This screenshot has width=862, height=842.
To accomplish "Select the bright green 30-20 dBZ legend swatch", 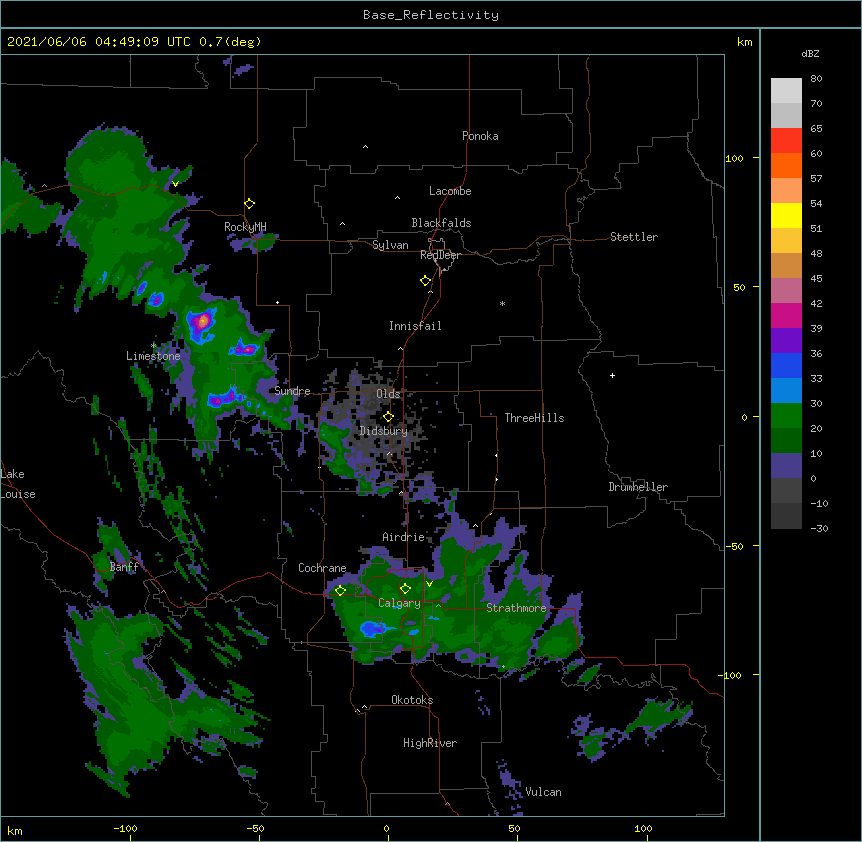I will [786, 416].
